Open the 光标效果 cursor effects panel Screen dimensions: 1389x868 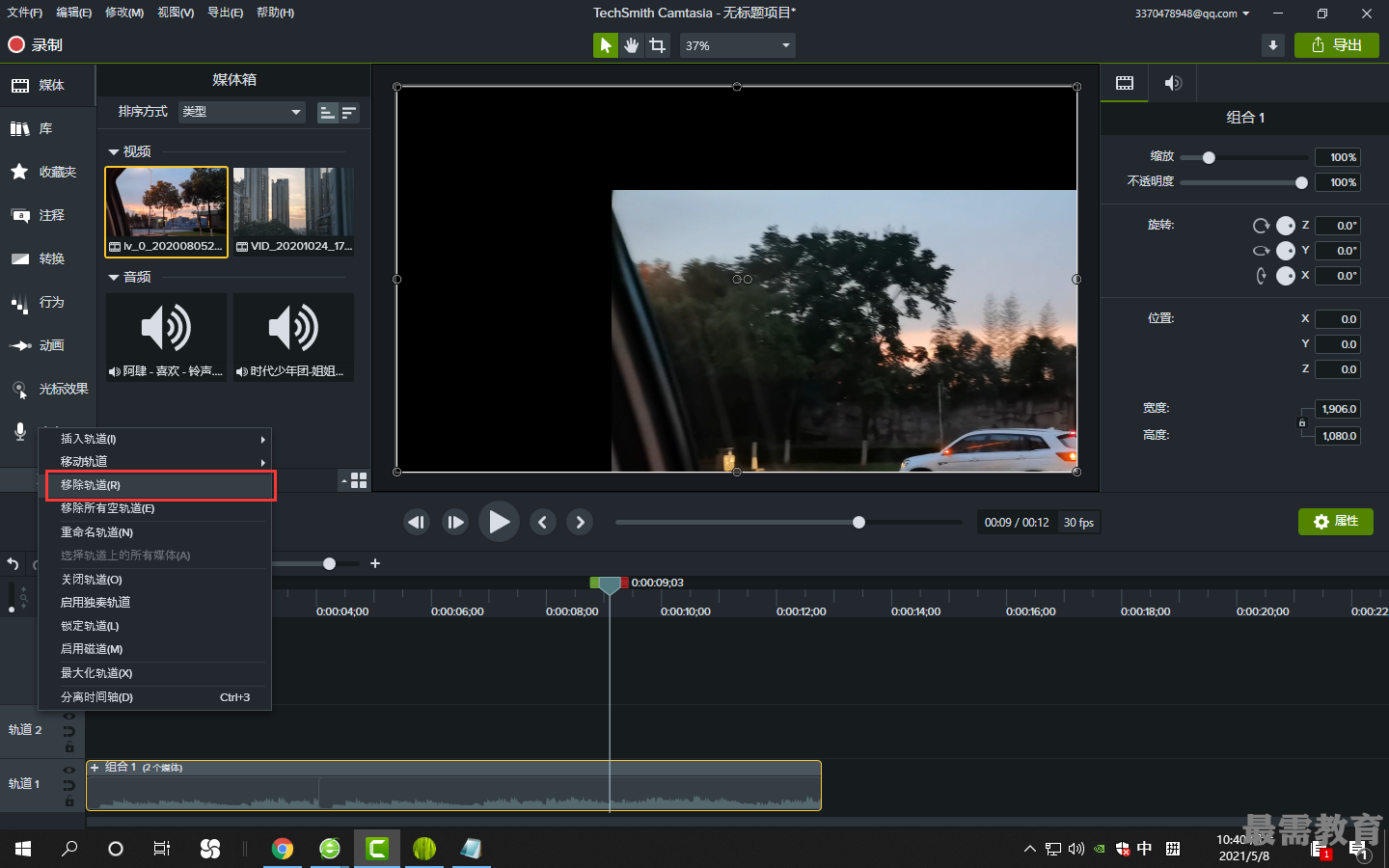47,389
